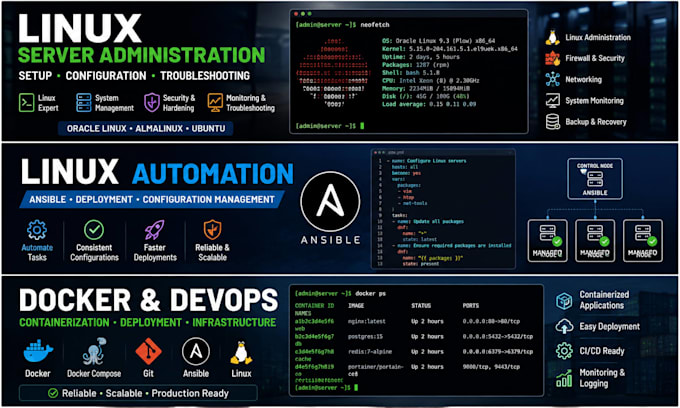The width and height of the screenshot is (680, 408).
Task: Click "CONFIGURATION MANAGEMENT" in the blue banner
Action: [x=209, y=199]
